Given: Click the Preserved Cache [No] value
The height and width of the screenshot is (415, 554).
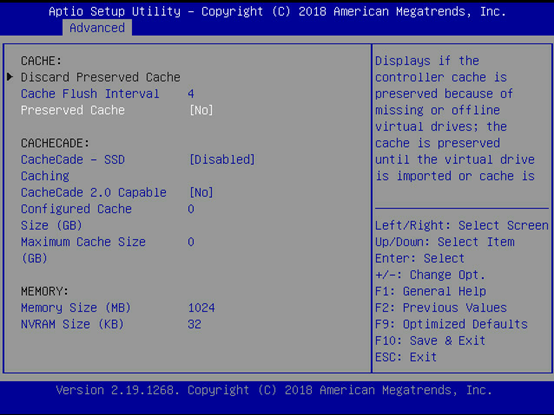Looking at the screenshot, I should 201,110.
